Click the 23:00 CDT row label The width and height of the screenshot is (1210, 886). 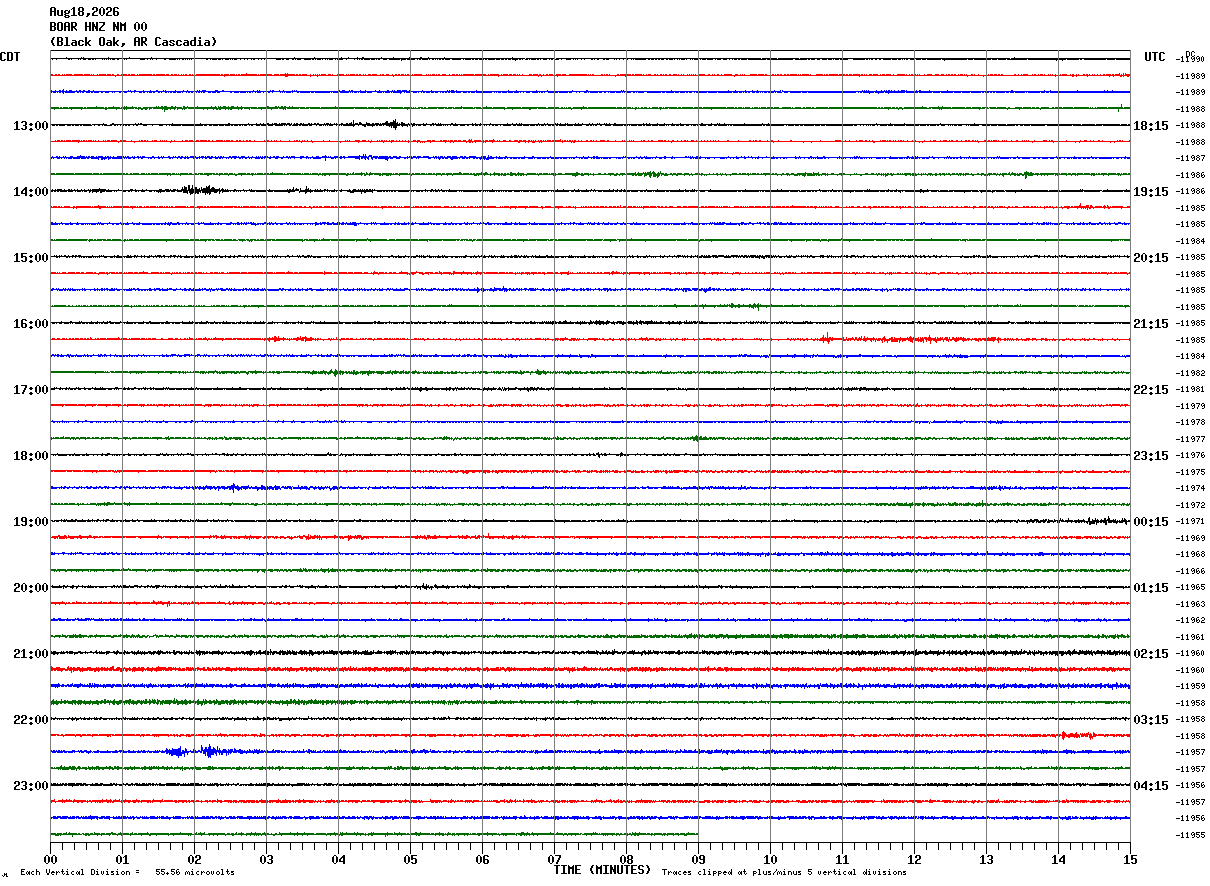[30, 786]
